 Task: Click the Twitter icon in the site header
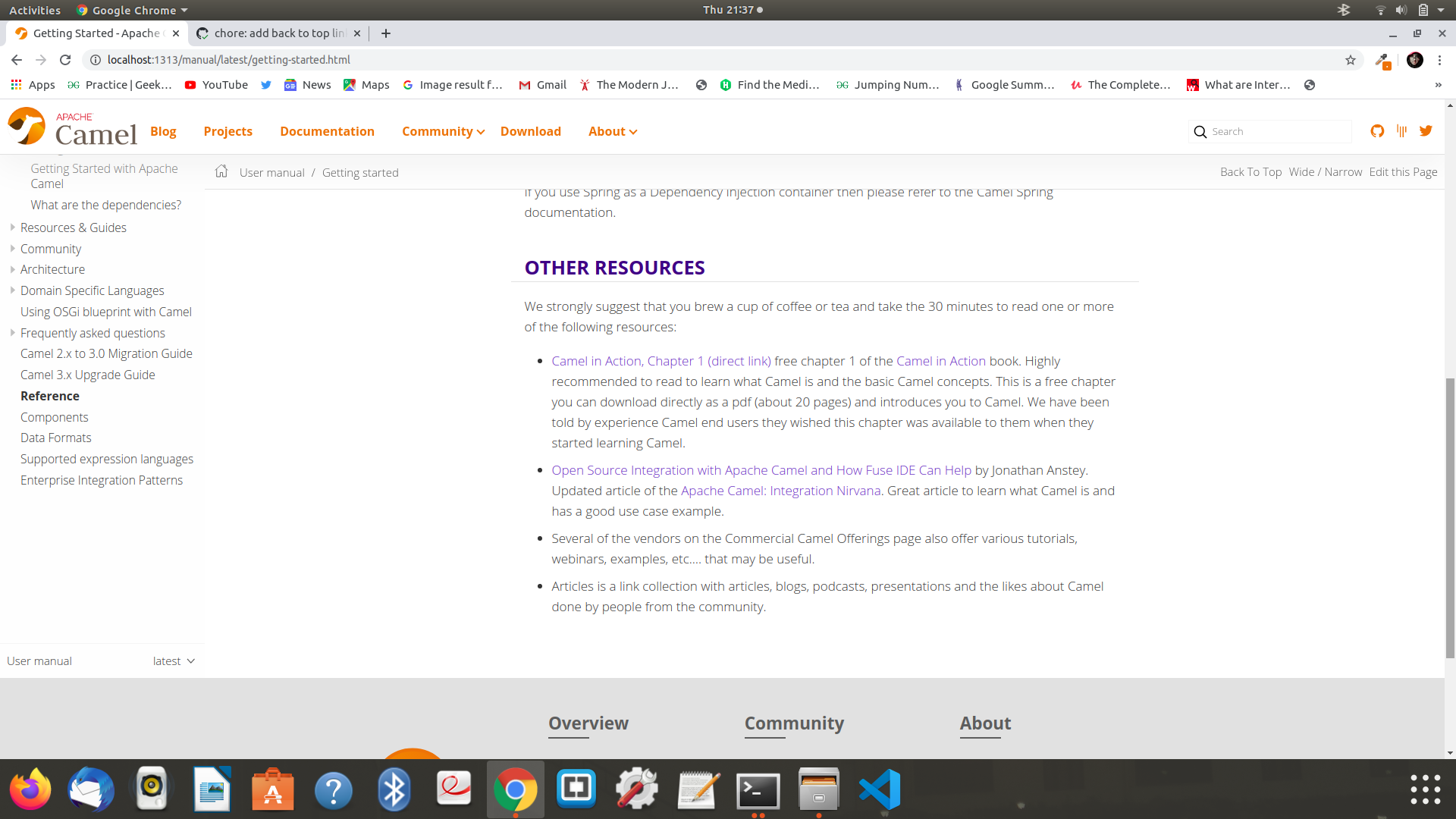1426,131
